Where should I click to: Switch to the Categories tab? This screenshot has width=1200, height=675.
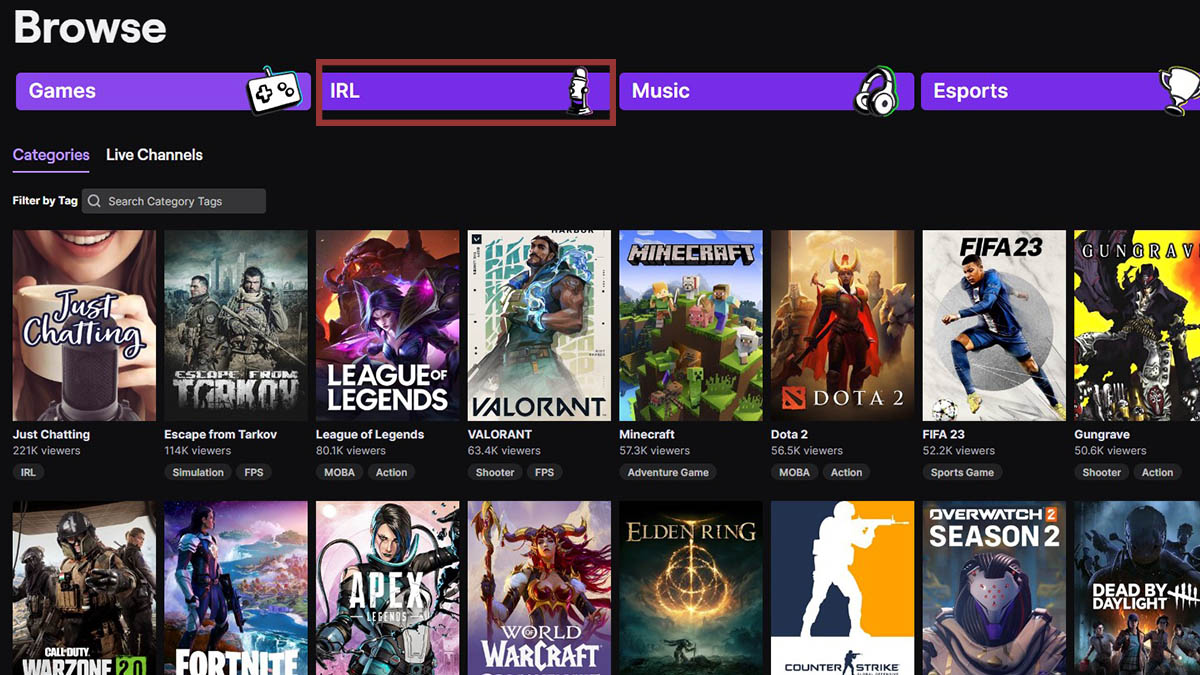(50, 155)
